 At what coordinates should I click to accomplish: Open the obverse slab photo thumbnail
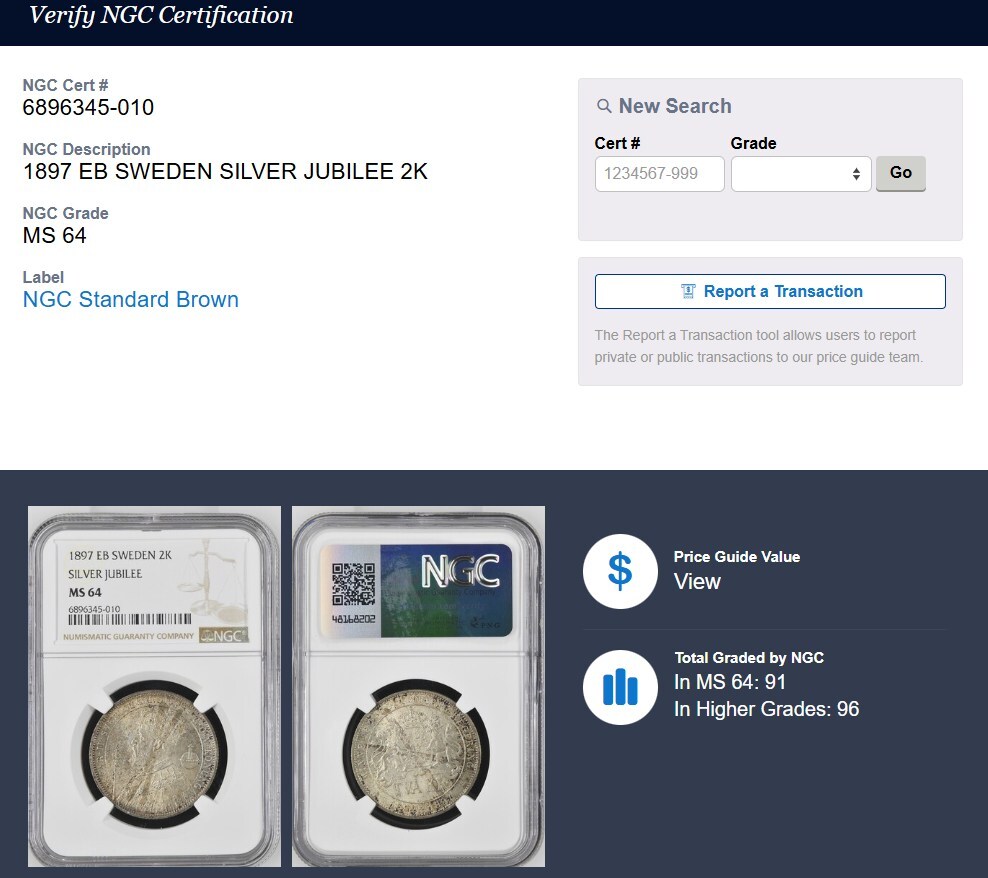(154, 686)
